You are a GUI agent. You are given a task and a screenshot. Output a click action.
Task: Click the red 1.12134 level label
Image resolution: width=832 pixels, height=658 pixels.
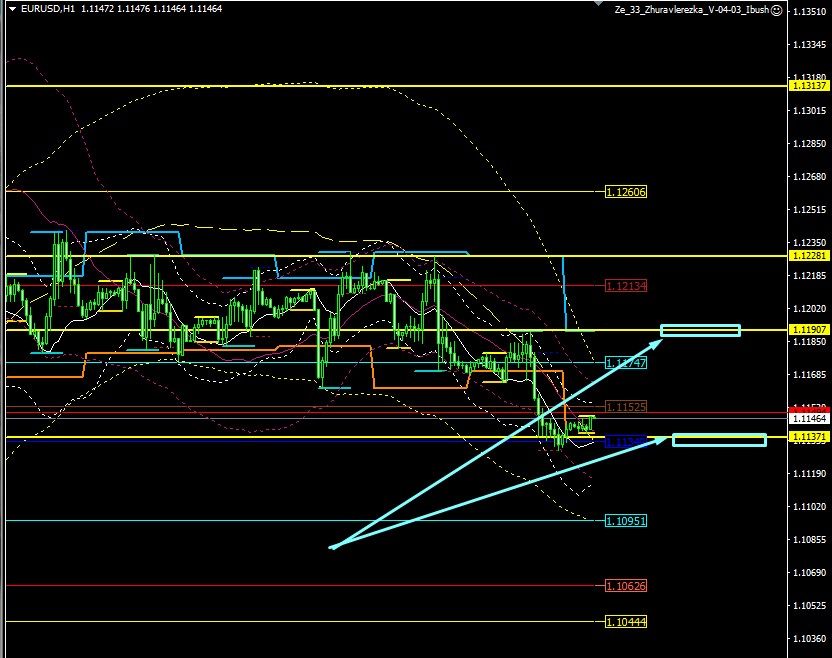coord(626,285)
